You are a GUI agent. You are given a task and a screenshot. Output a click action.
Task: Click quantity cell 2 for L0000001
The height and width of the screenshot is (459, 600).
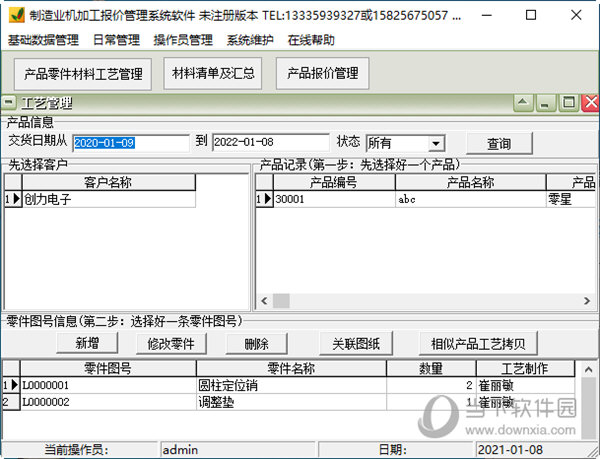431,385
